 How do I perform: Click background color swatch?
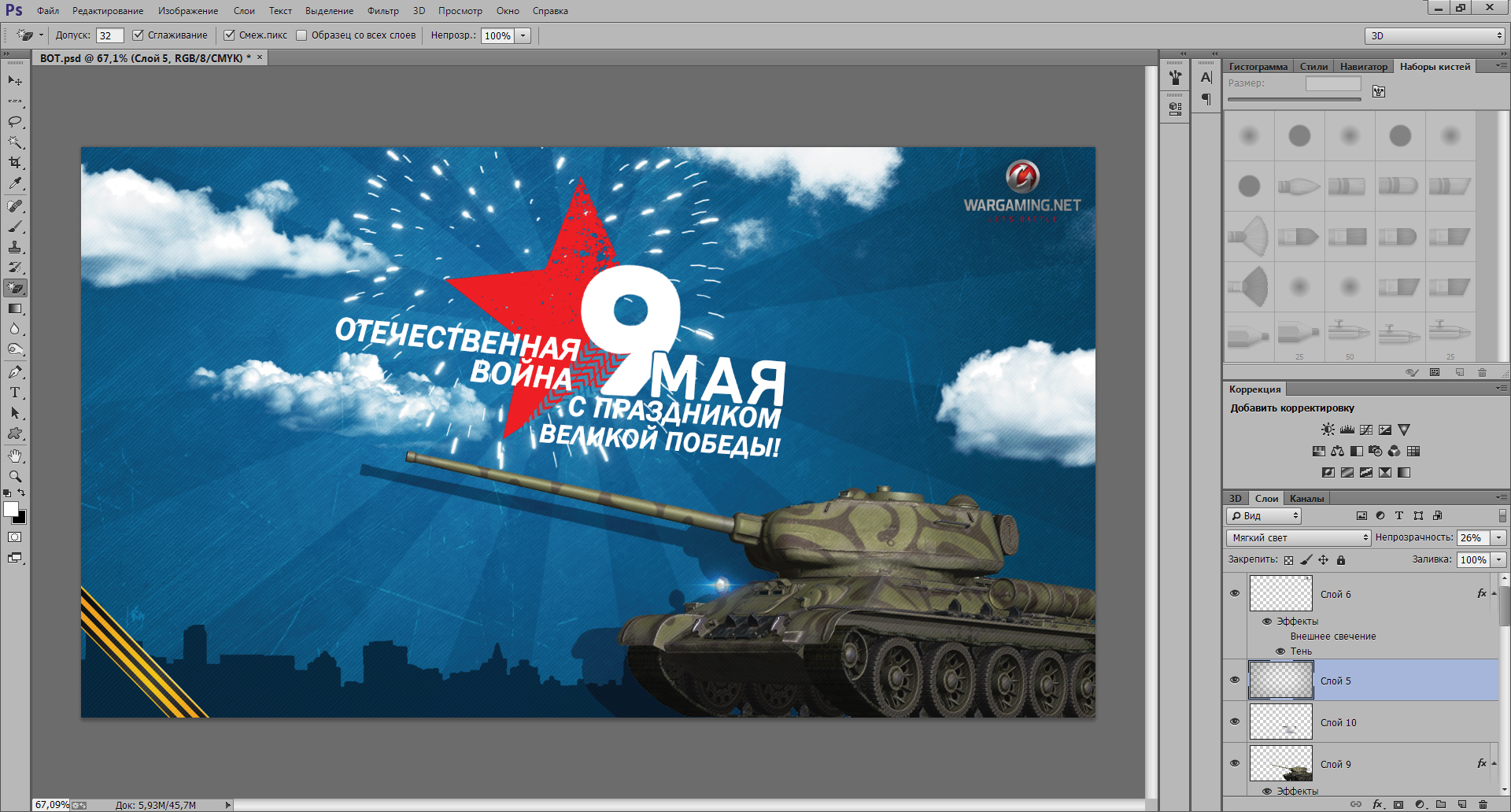pyautogui.click(x=22, y=519)
